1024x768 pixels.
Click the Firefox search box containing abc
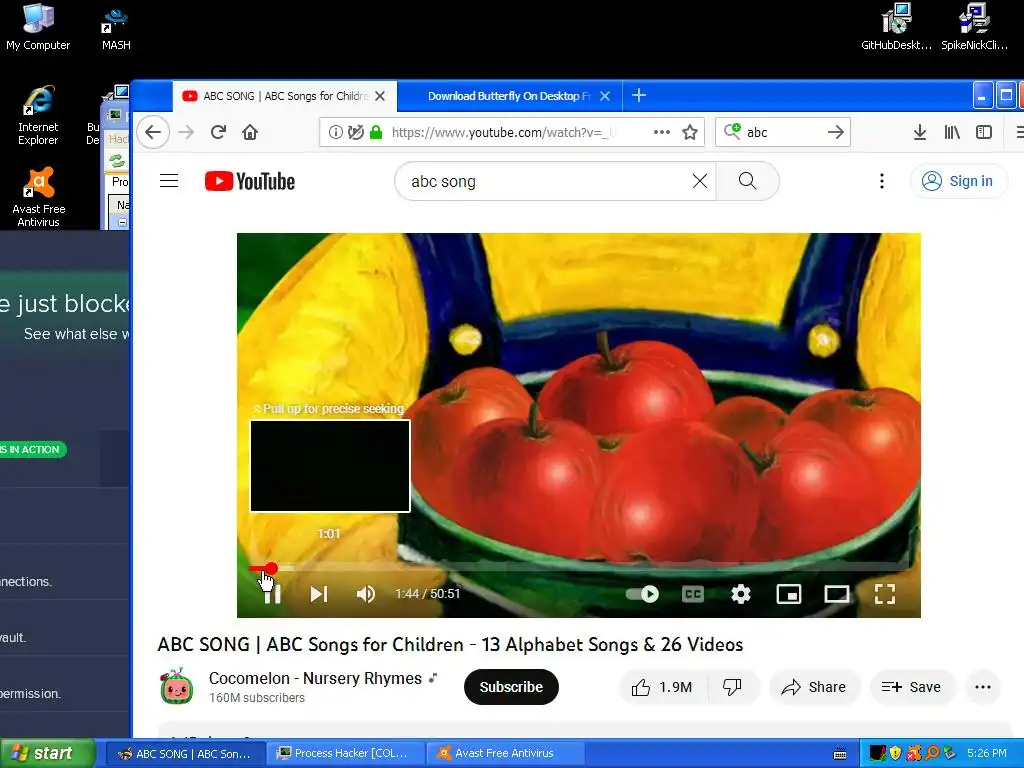coord(780,133)
